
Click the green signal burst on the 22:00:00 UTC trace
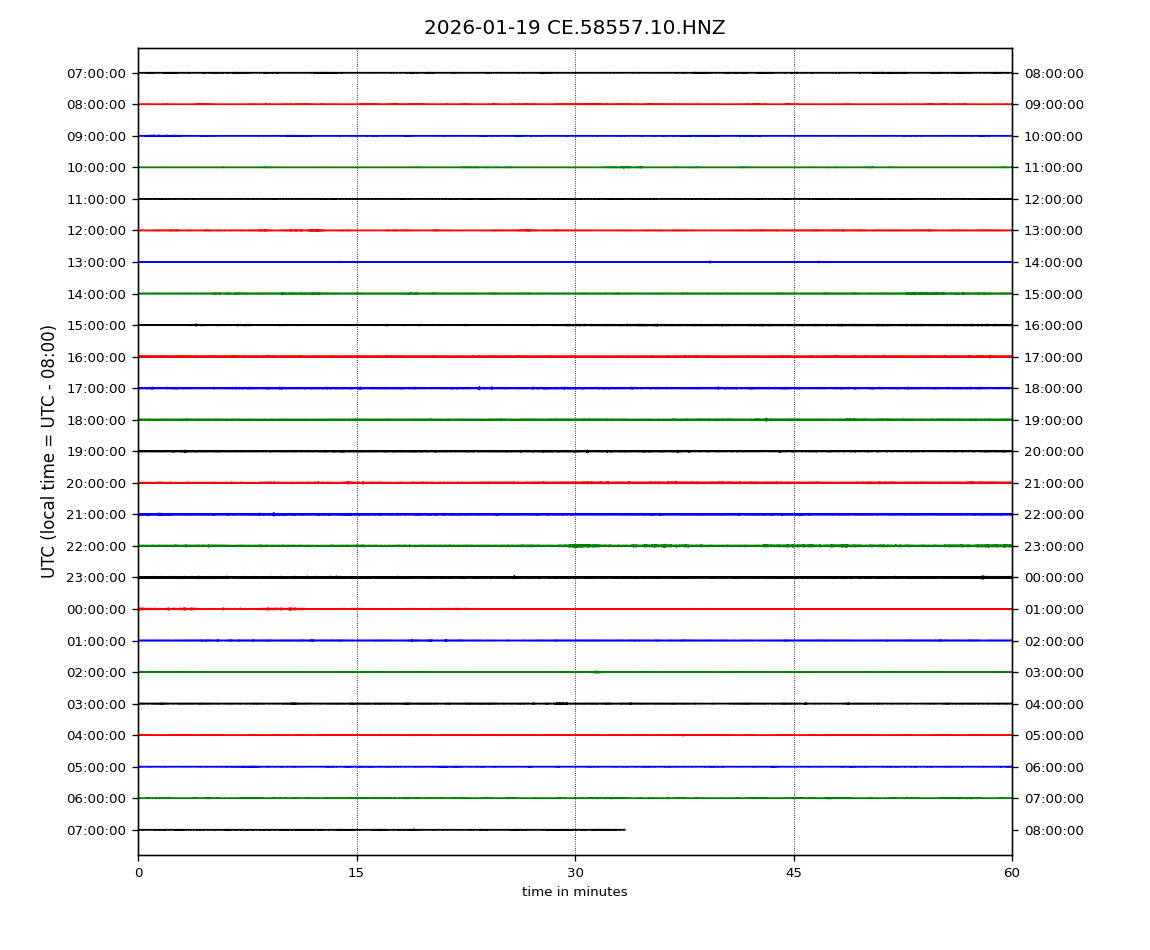click(x=583, y=546)
